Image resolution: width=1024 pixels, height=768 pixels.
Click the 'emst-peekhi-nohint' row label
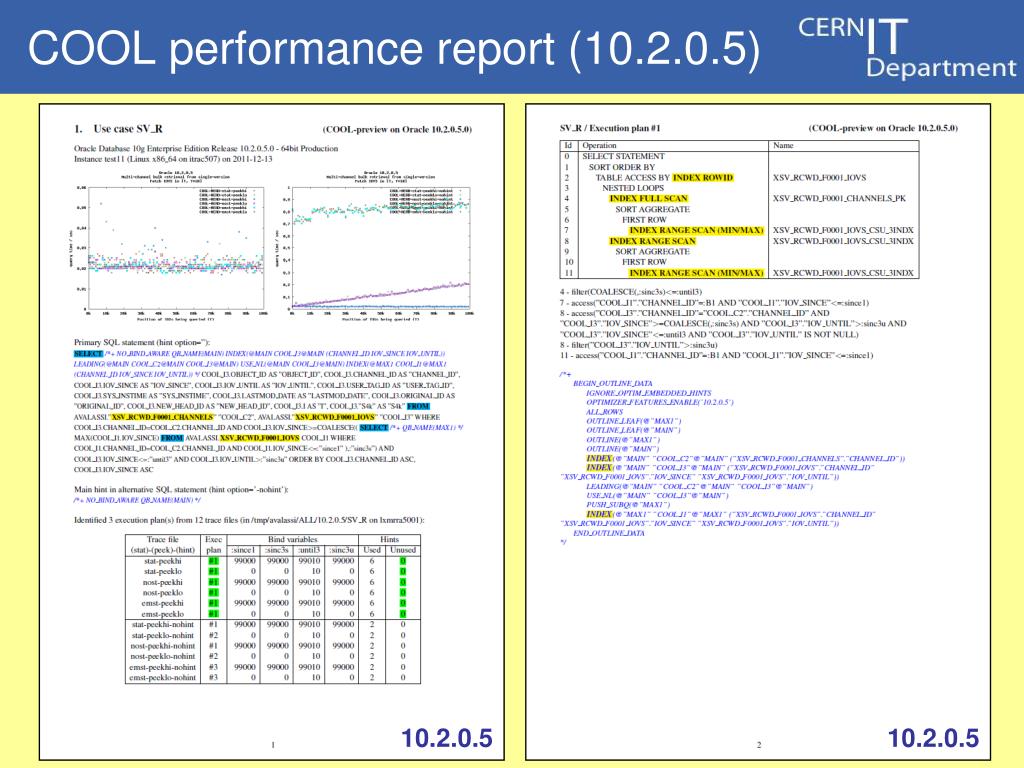coord(163,667)
